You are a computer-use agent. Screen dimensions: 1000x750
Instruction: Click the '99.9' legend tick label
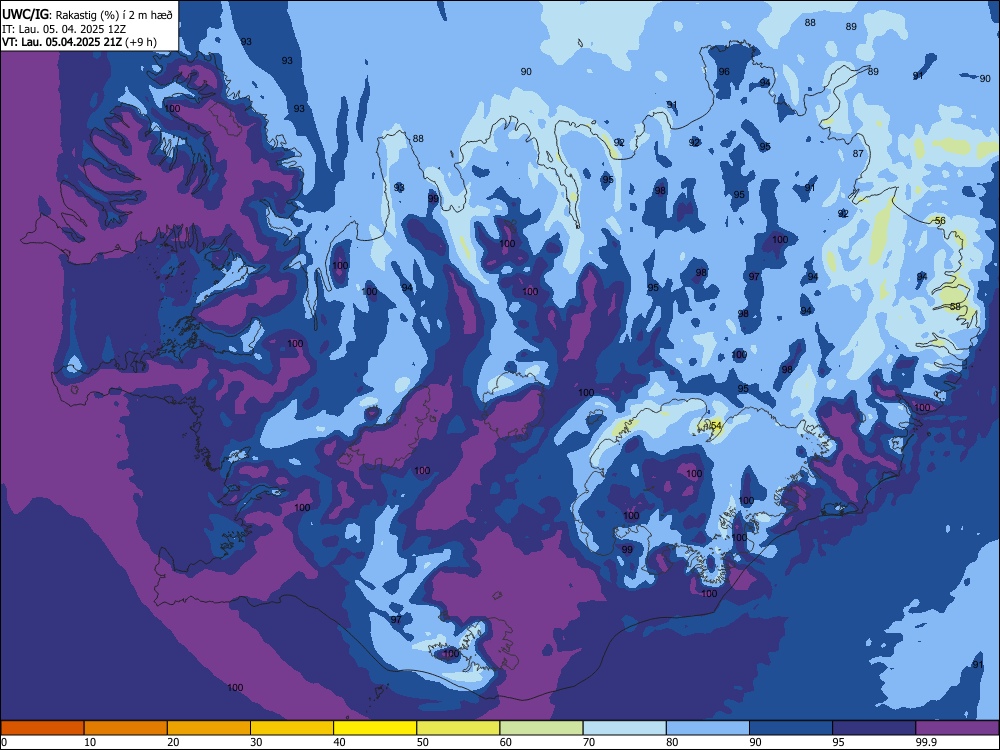click(x=926, y=742)
